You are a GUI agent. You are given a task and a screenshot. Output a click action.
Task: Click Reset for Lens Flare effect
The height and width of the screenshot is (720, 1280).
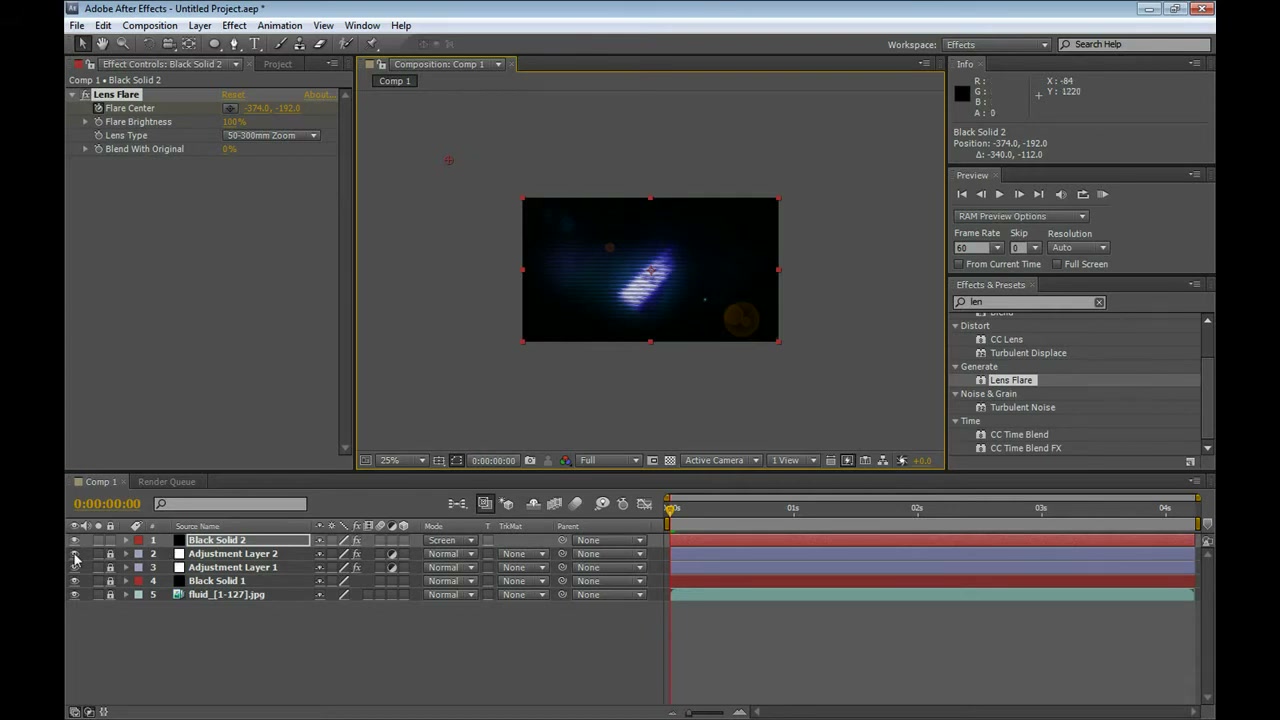(233, 95)
